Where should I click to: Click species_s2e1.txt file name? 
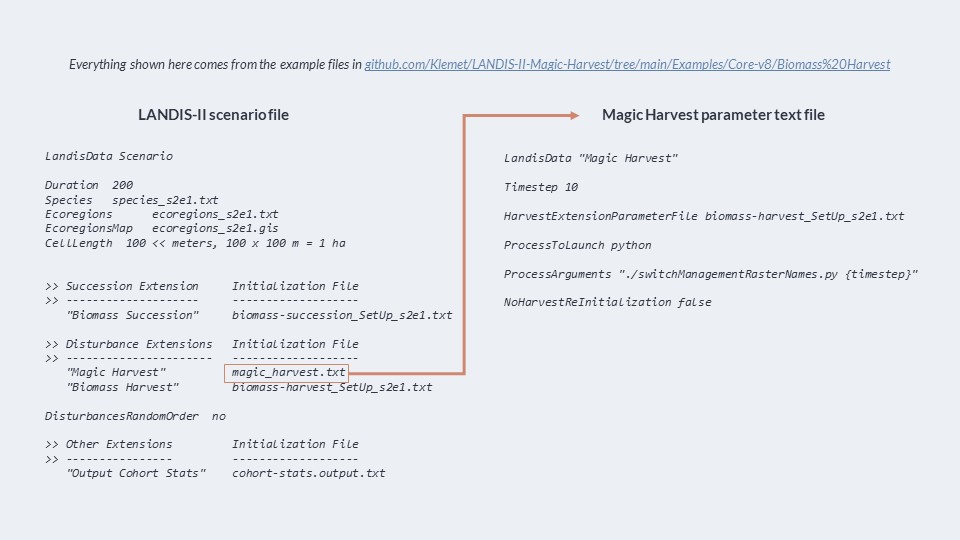(x=165, y=200)
